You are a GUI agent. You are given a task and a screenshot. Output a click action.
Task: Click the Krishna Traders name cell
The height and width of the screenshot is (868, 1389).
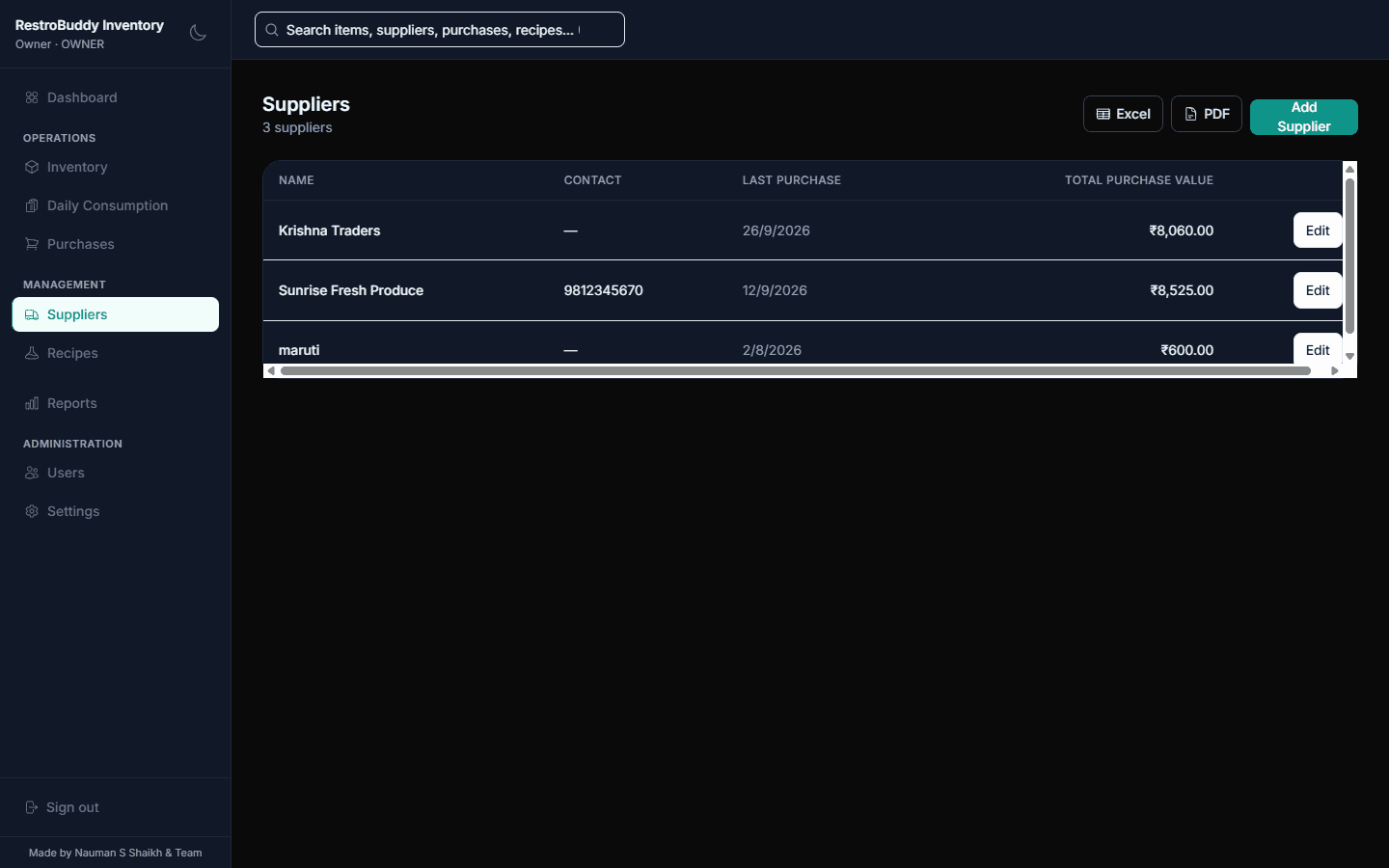coord(330,231)
